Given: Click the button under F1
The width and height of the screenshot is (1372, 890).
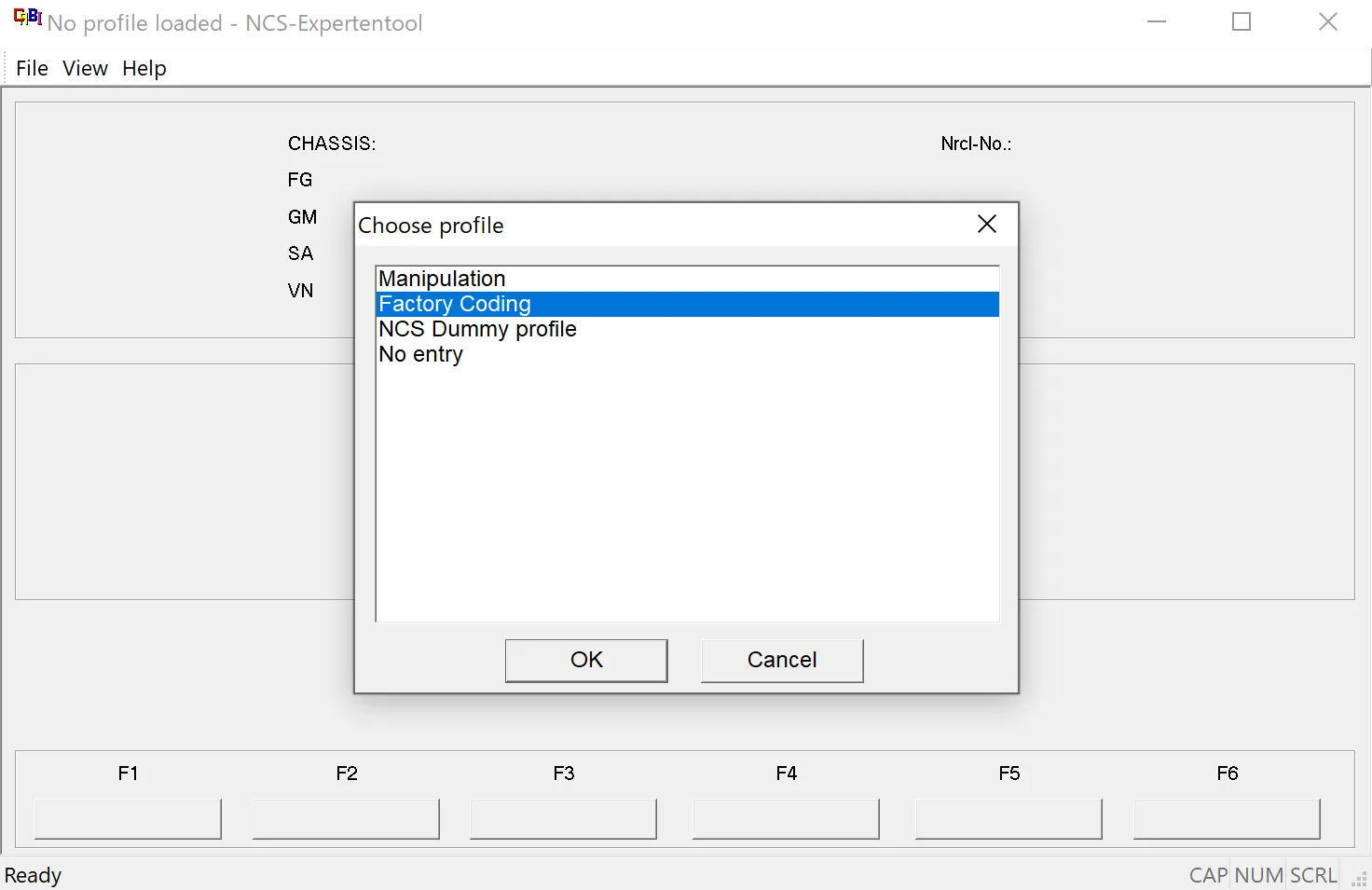Looking at the screenshot, I should [x=128, y=818].
